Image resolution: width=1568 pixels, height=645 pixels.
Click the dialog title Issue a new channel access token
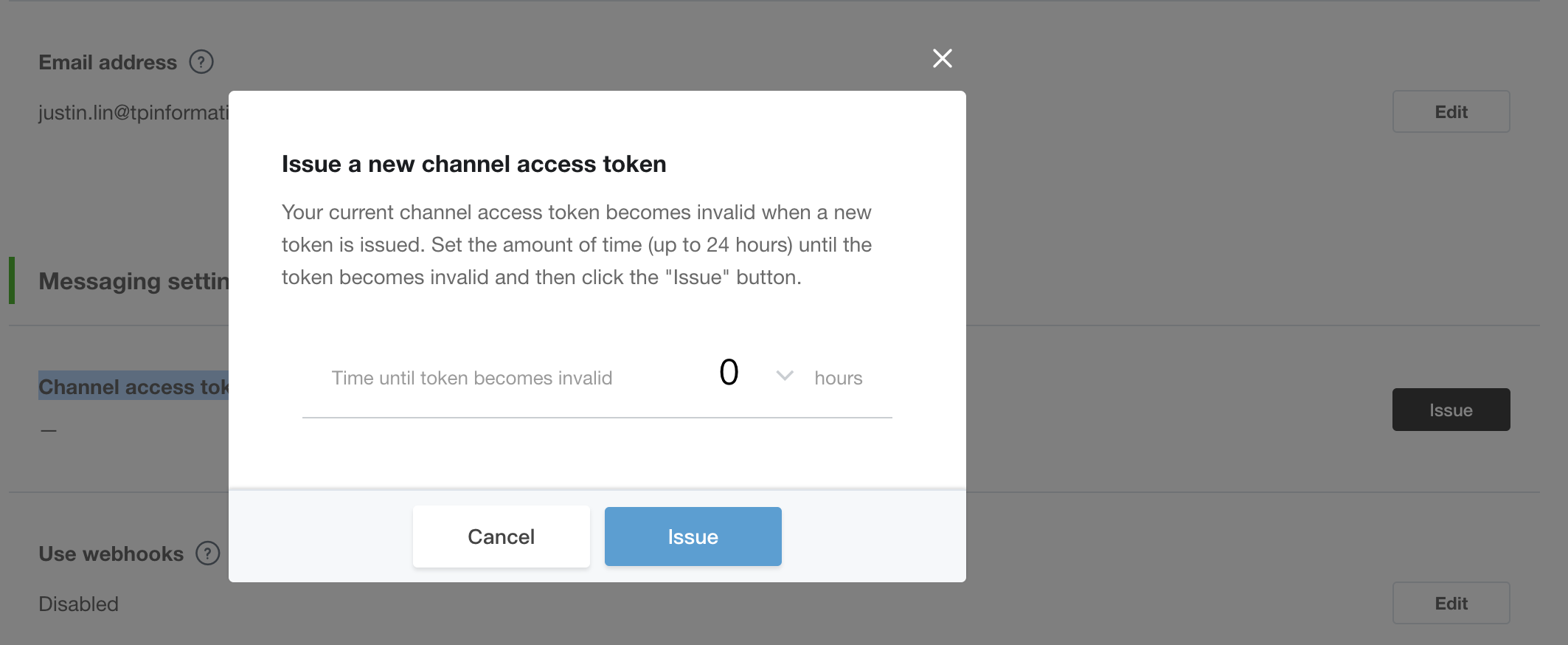pos(473,164)
